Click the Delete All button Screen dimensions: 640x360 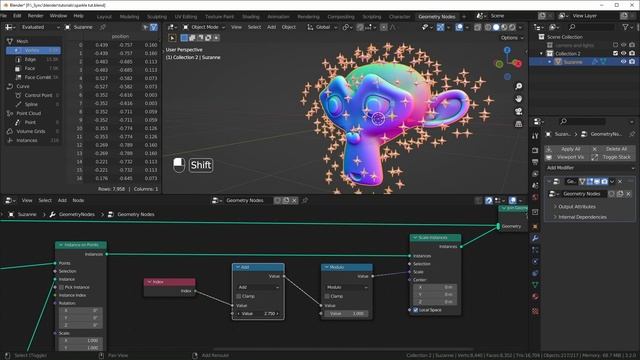[x=613, y=149]
